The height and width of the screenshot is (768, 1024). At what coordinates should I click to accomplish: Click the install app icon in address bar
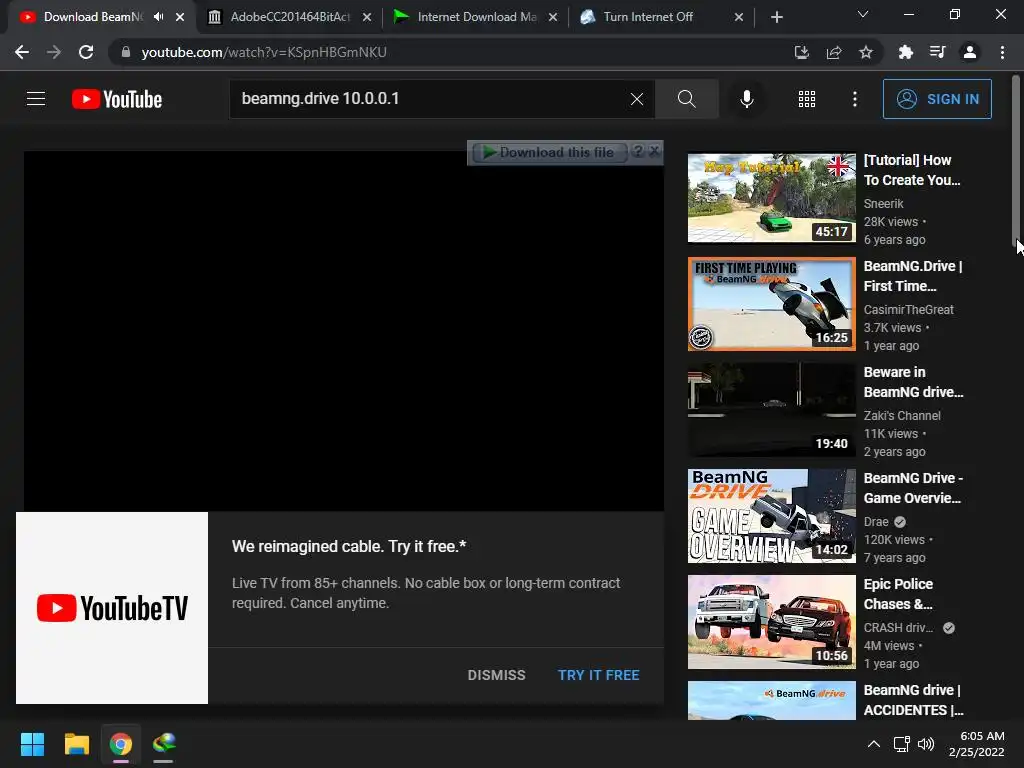(x=801, y=52)
